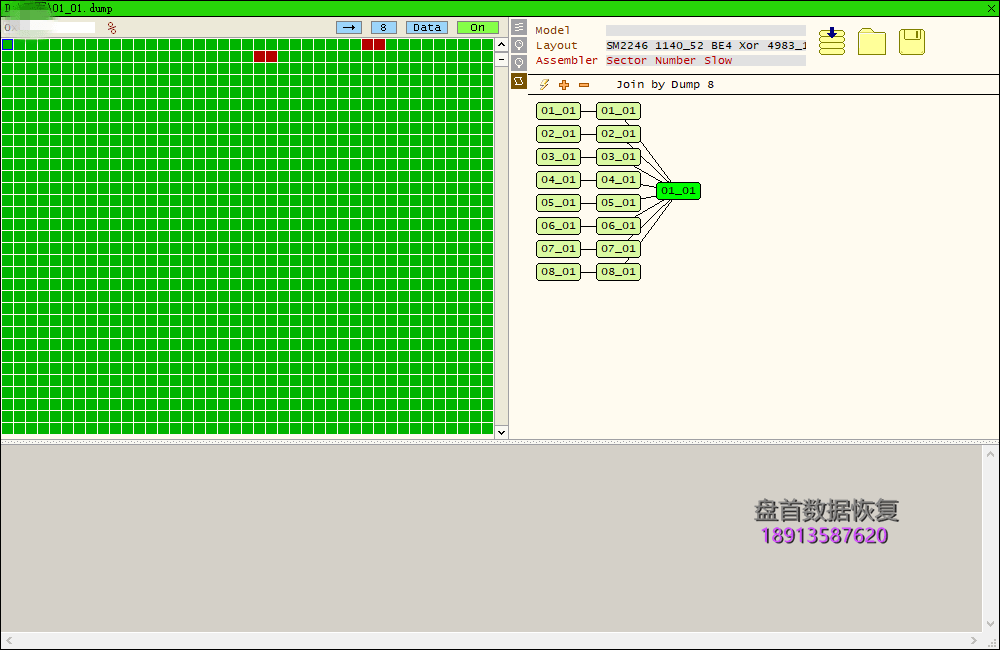
Task: Click the load dumps stack icon
Action: [x=832, y=41]
